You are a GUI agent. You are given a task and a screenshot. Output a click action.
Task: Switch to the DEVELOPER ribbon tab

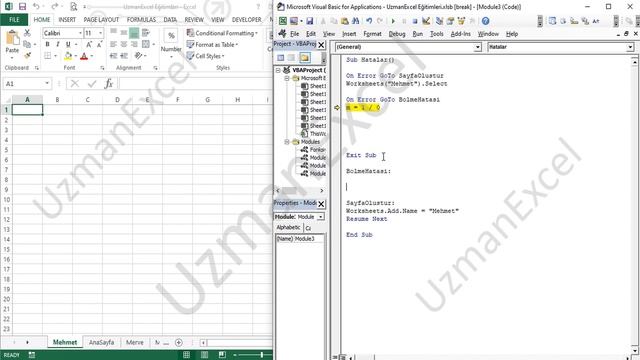(x=247, y=20)
